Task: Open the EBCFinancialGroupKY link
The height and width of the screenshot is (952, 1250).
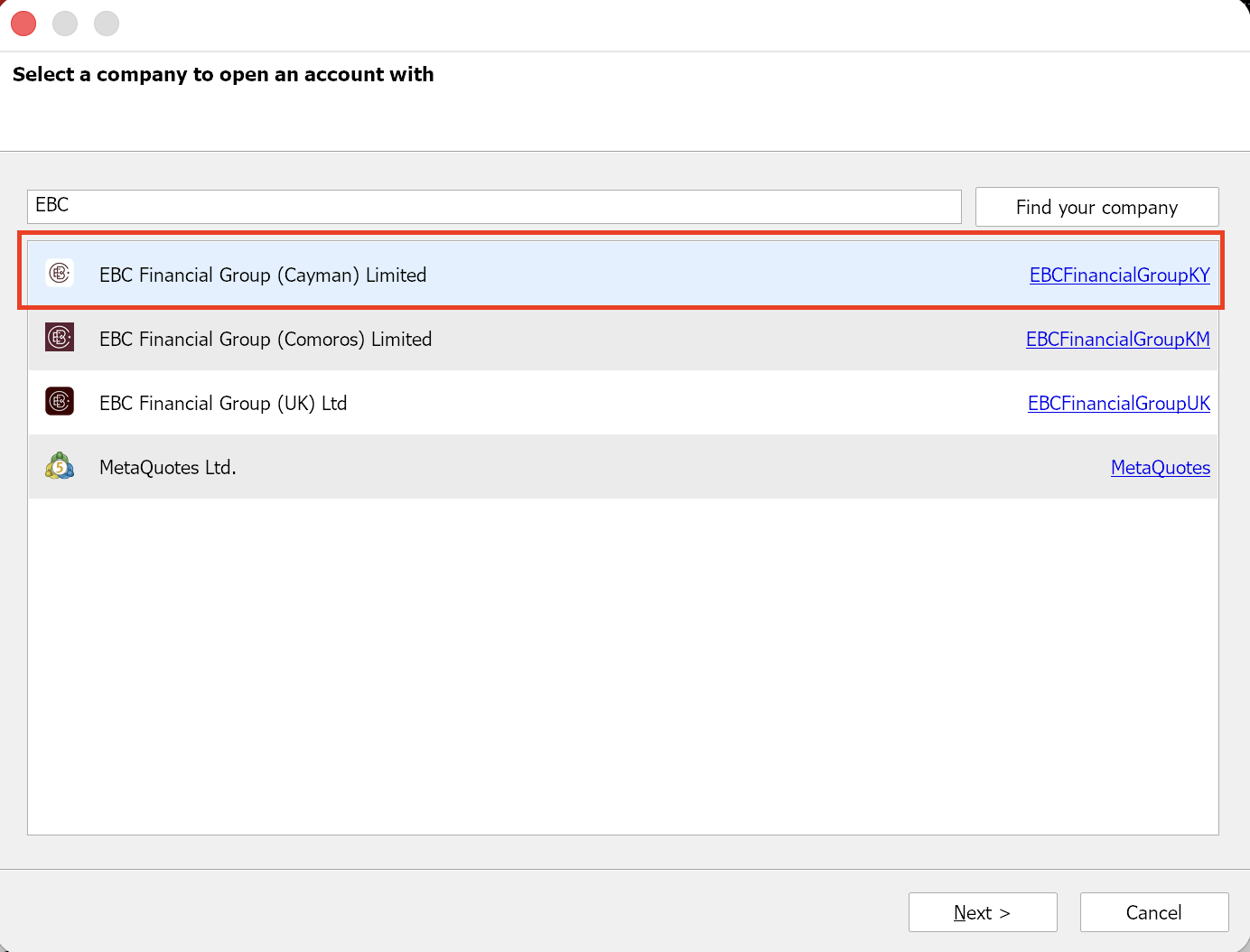Action: 1119,275
